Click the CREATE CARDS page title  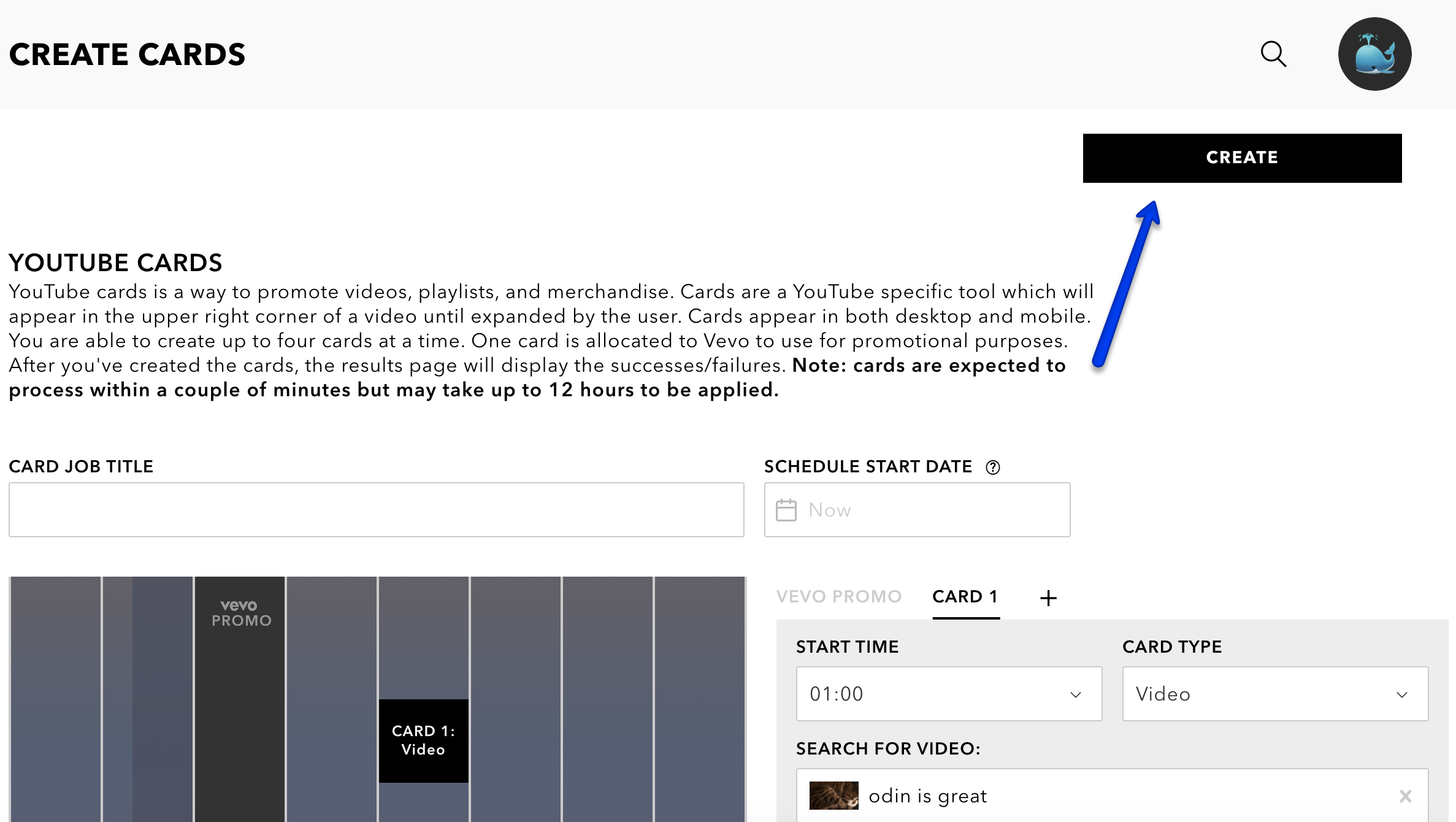click(127, 55)
